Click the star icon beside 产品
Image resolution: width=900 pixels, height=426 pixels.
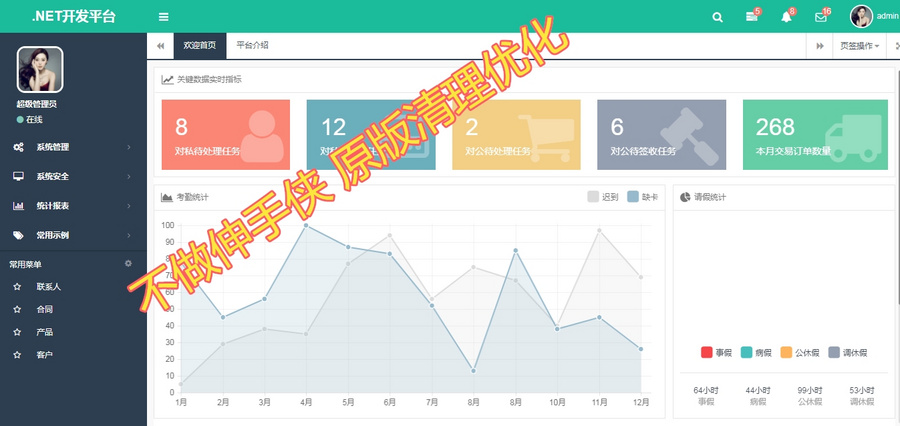coord(17,332)
